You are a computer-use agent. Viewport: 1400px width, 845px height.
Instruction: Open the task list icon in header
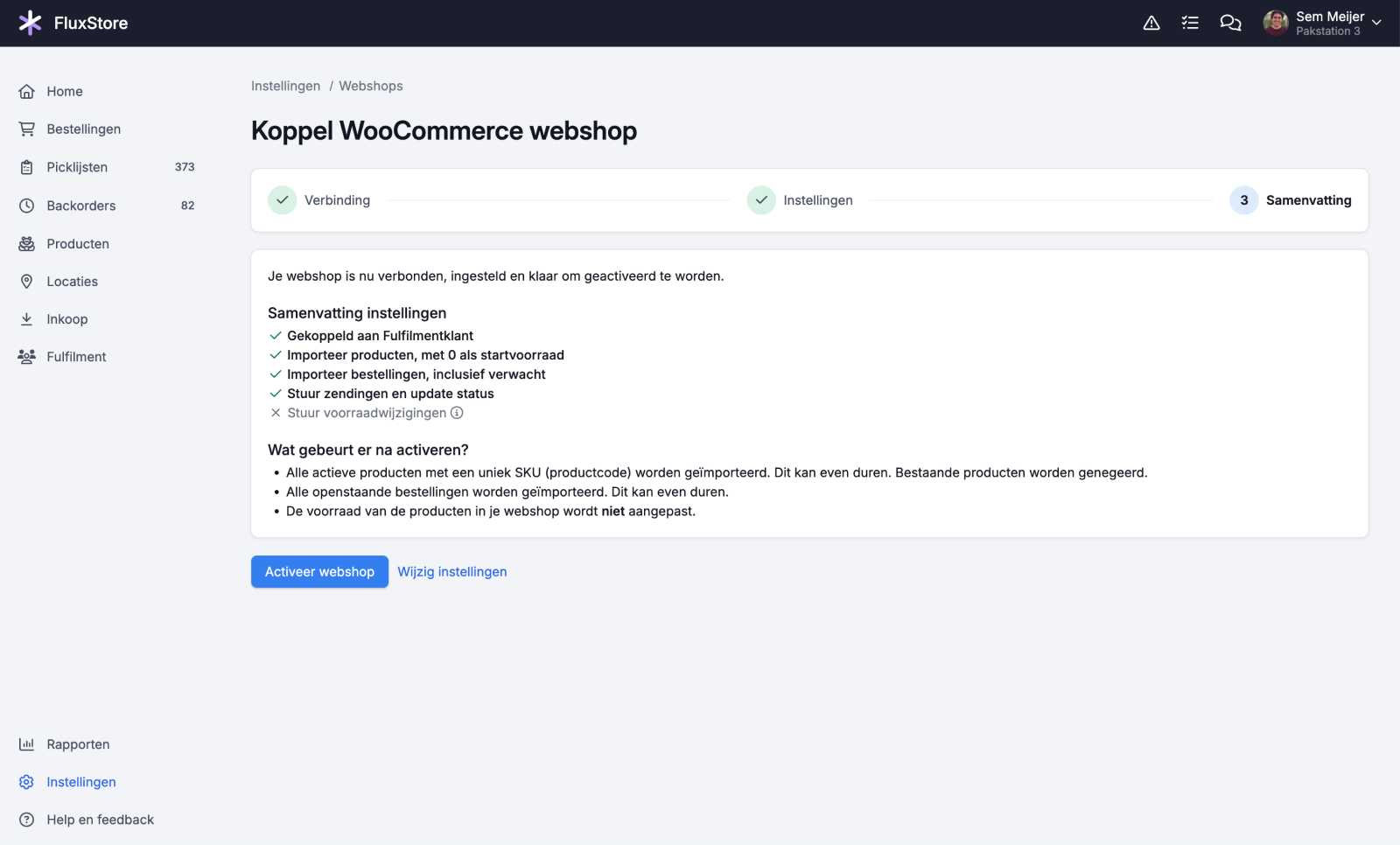[1190, 23]
